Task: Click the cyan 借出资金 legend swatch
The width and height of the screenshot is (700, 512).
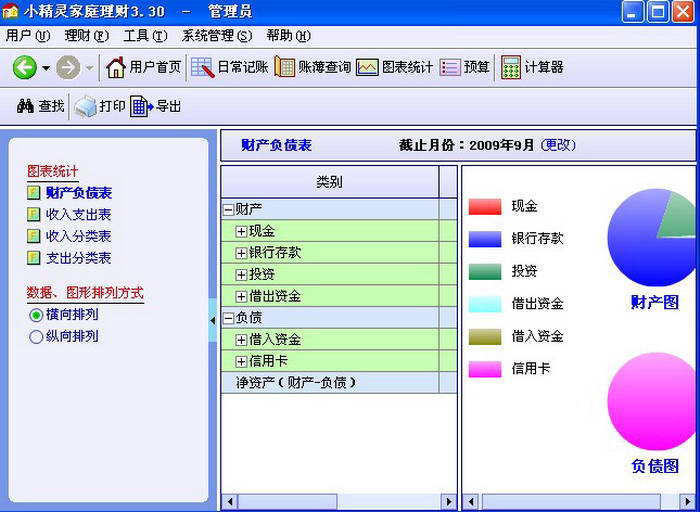Action: pyautogui.click(x=485, y=304)
